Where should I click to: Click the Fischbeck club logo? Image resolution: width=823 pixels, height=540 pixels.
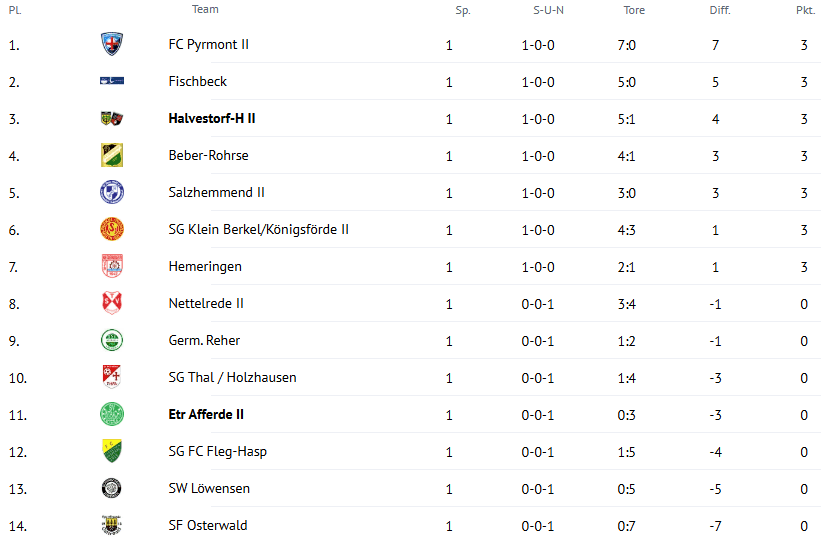[112, 81]
